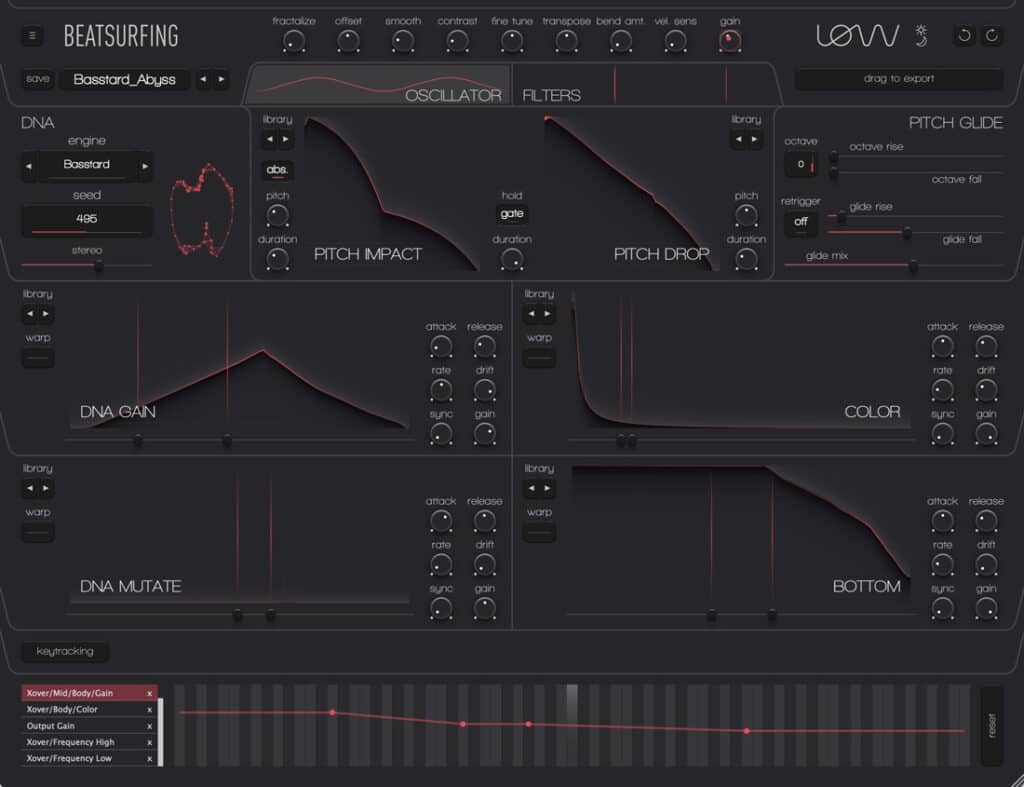Go to next Pitch Drop library curve
This screenshot has width=1024, height=787.
(x=754, y=139)
